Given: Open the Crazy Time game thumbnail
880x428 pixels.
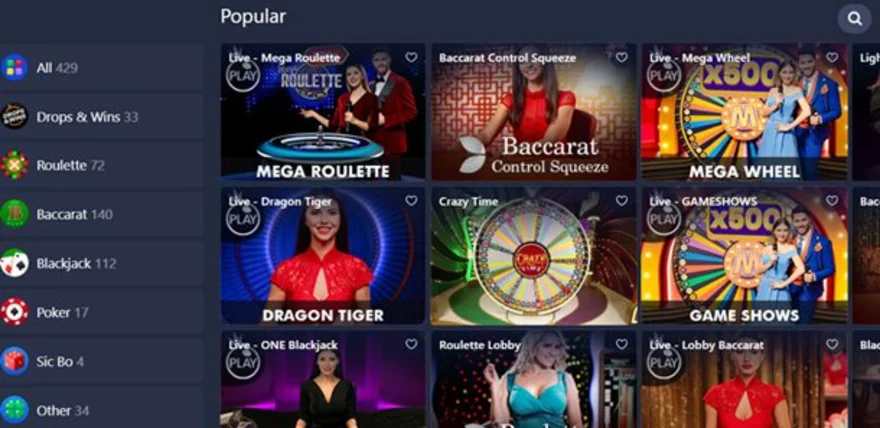Looking at the screenshot, I should coord(534,256).
